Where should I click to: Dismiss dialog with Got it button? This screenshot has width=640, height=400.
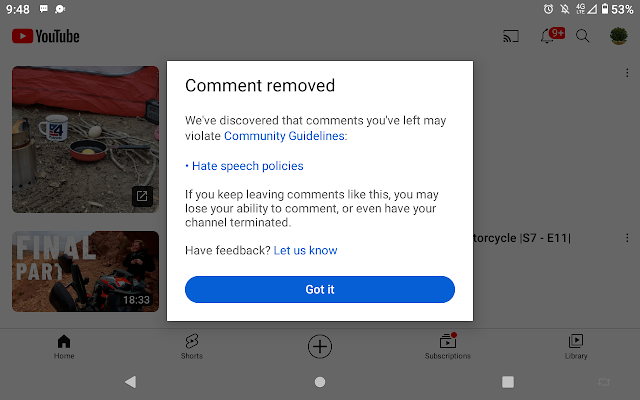click(320, 289)
